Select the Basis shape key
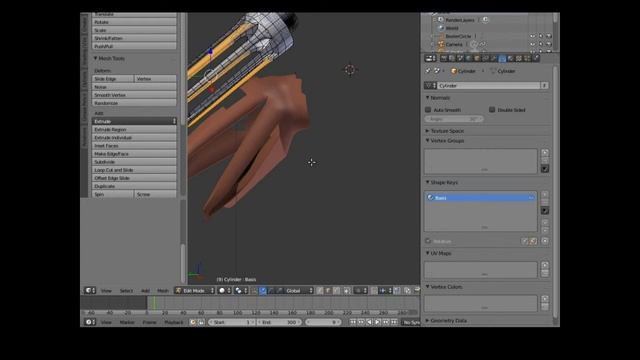The image size is (640, 360). pos(480,198)
